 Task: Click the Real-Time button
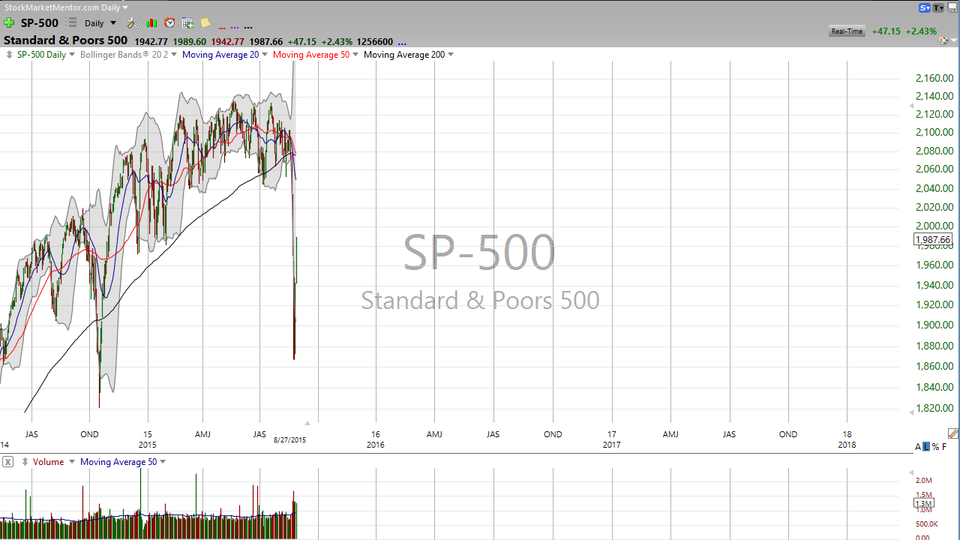coord(847,31)
